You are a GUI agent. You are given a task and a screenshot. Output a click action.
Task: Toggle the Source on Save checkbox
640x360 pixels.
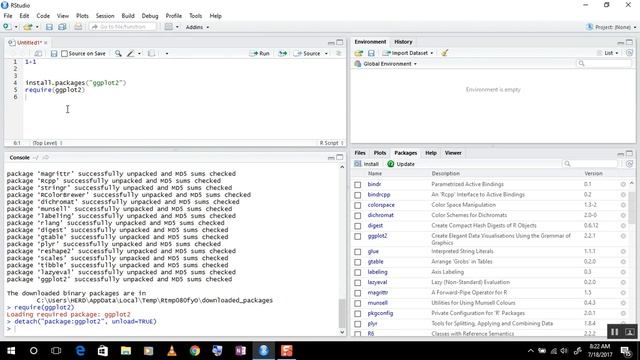click(x=64, y=53)
